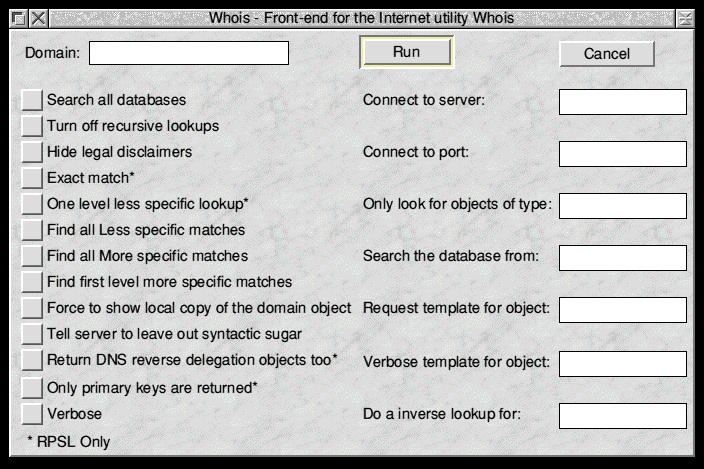
Task: Select the Connect to port field
Action: [623, 154]
